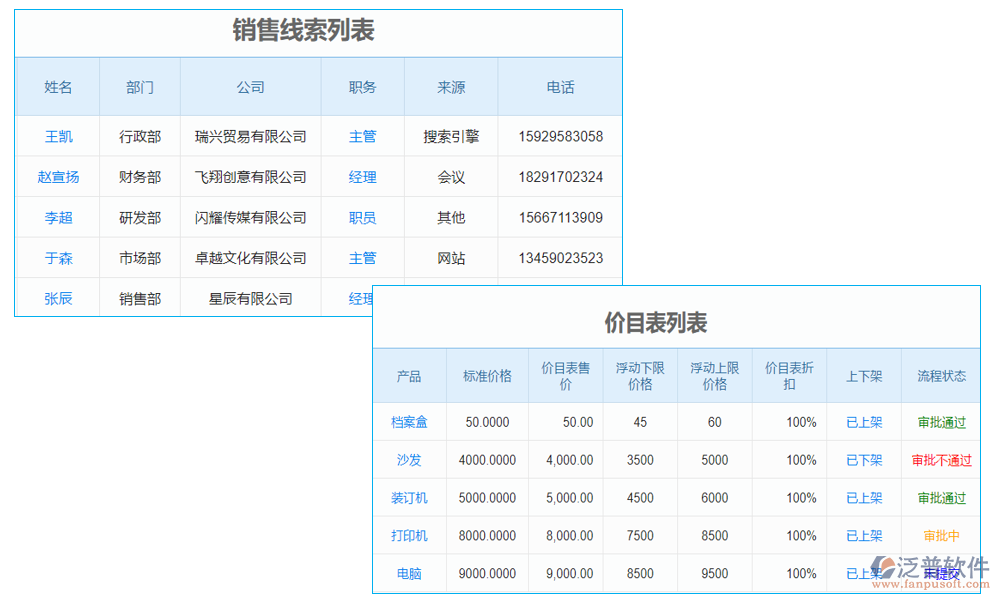View 审批不通过 status of 沙发
This screenshot has width=1000, height=600.
tap(941, 460)
